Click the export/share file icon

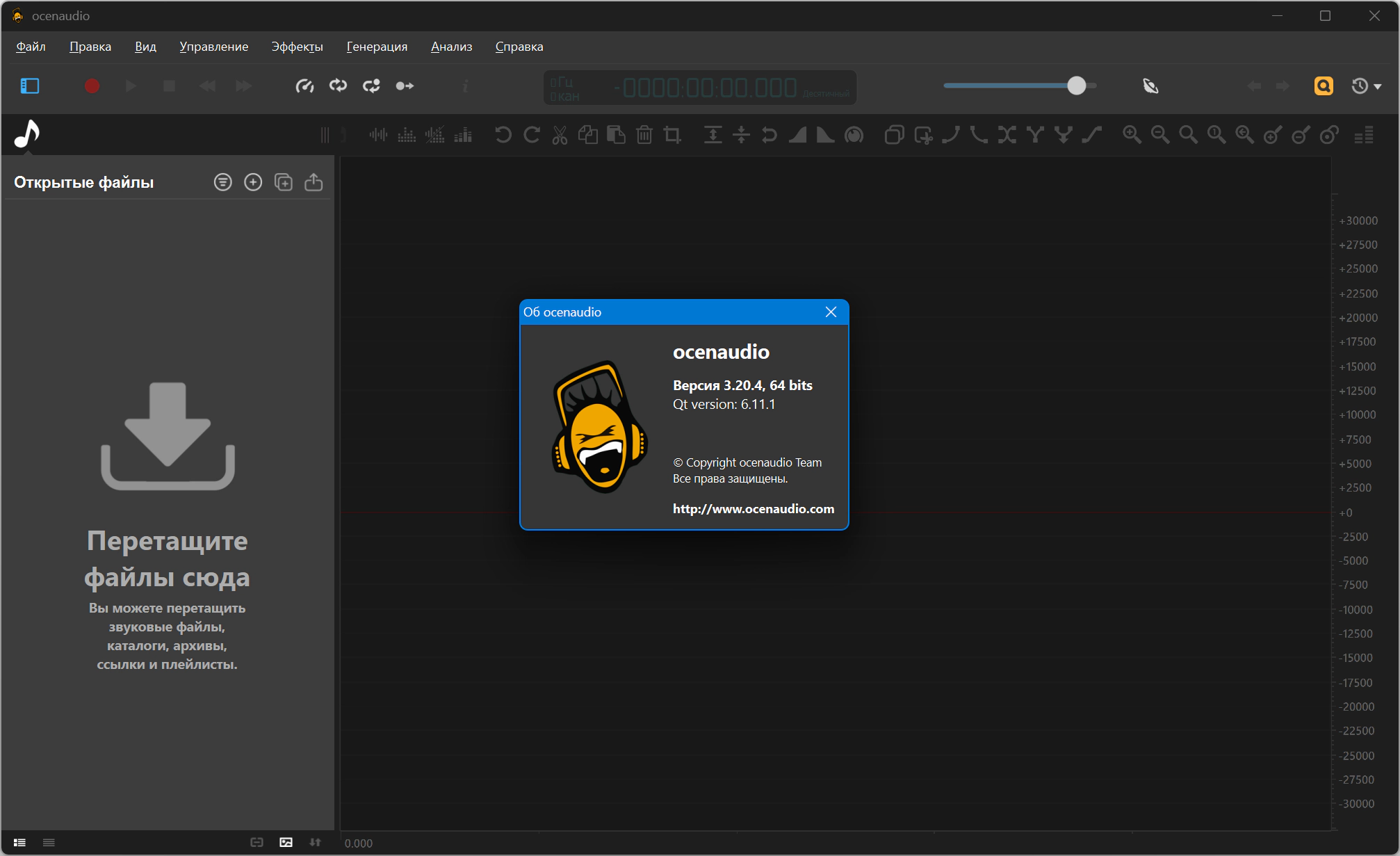pyautogui.click(x=314, y=182)
